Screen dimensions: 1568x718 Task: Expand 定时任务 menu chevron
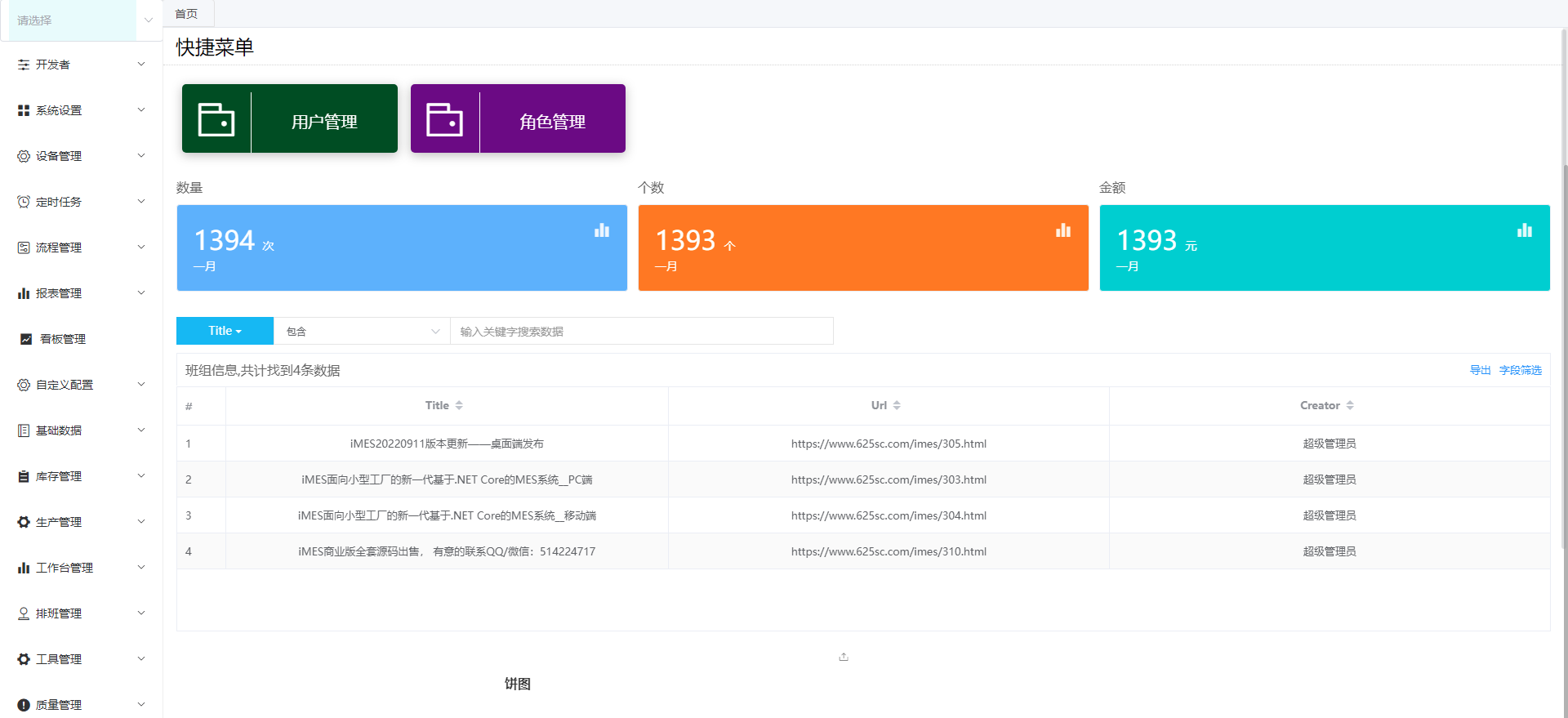(141, 201)
